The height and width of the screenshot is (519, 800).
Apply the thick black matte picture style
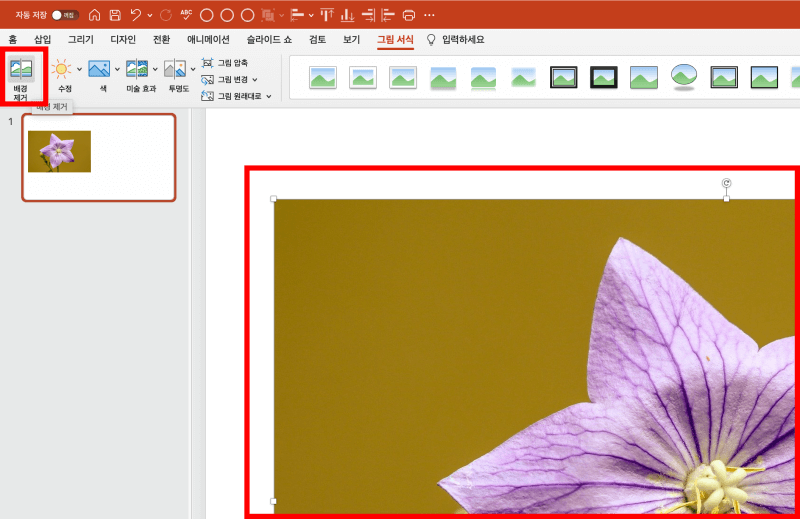coord(604,78)
